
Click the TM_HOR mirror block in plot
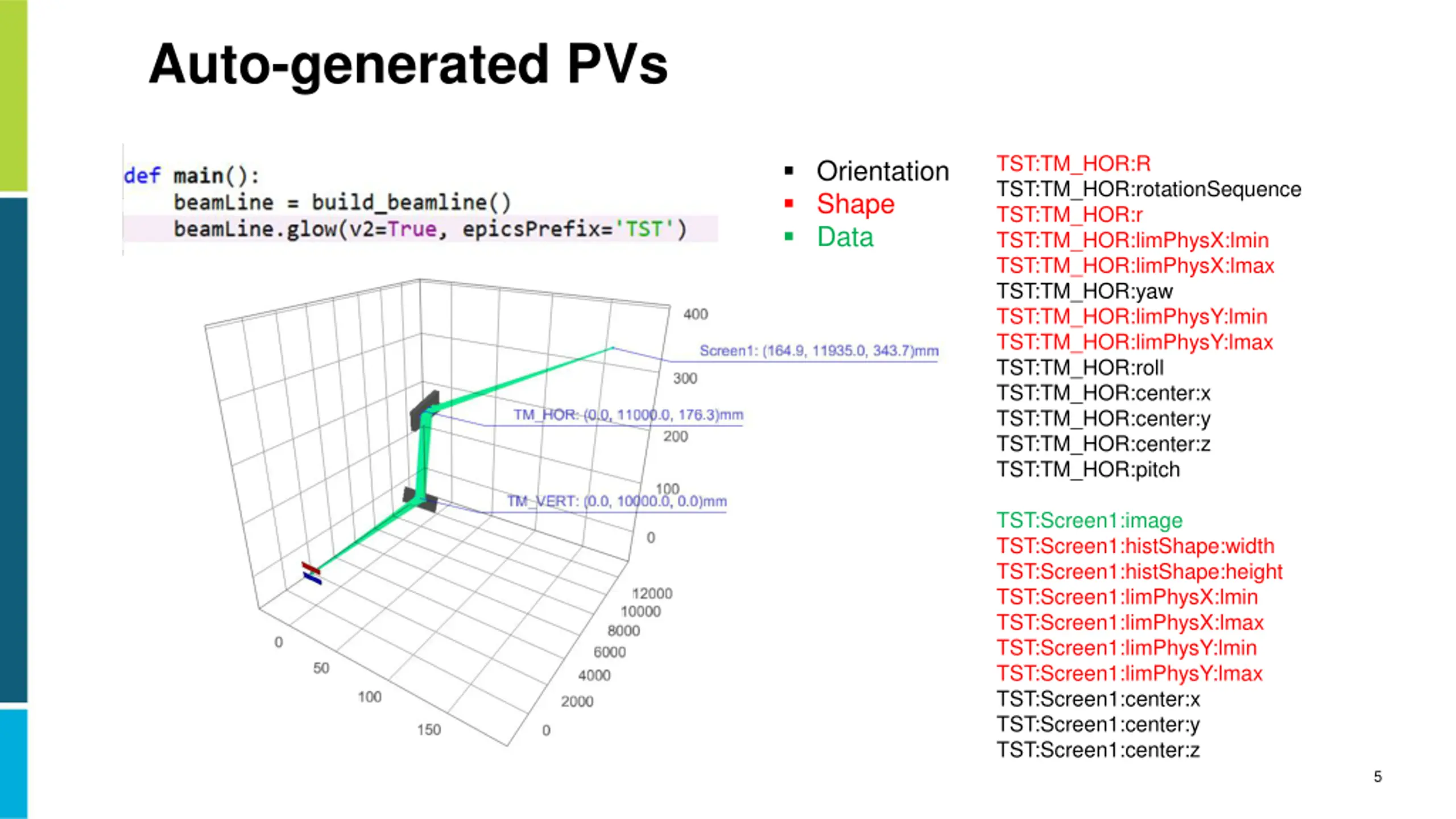pos(424,409)
